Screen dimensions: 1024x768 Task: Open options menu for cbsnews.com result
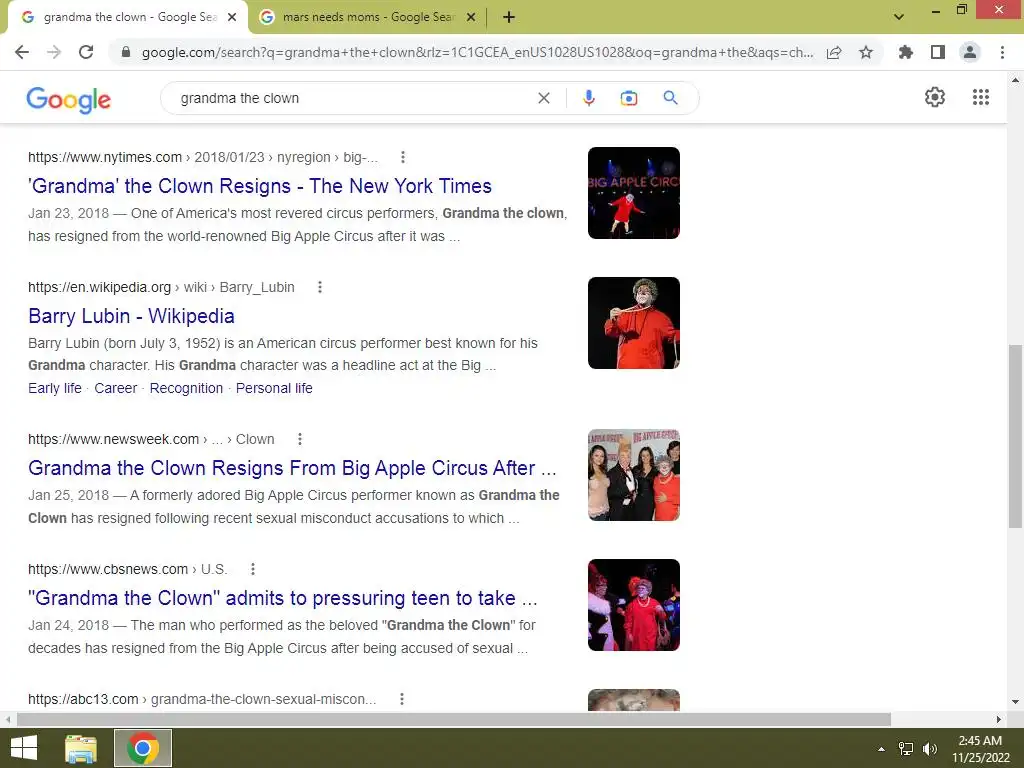(x=253, y=569)
